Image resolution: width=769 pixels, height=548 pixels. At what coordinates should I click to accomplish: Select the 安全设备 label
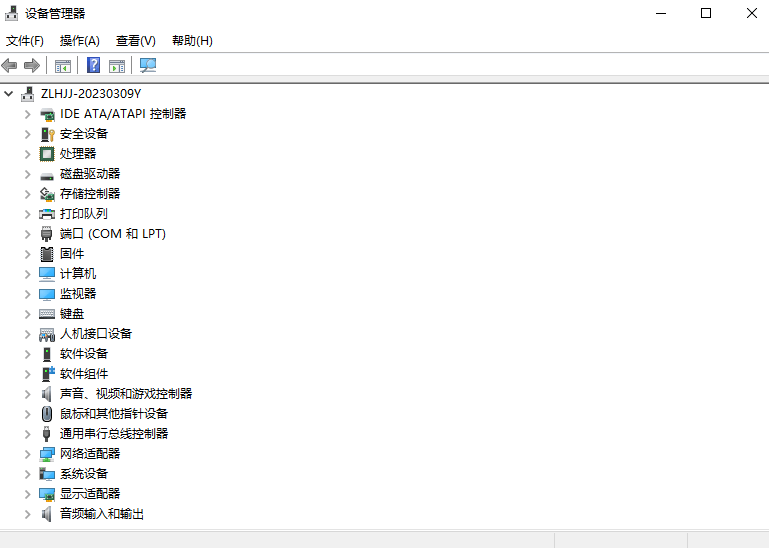(x=84, y=134)
